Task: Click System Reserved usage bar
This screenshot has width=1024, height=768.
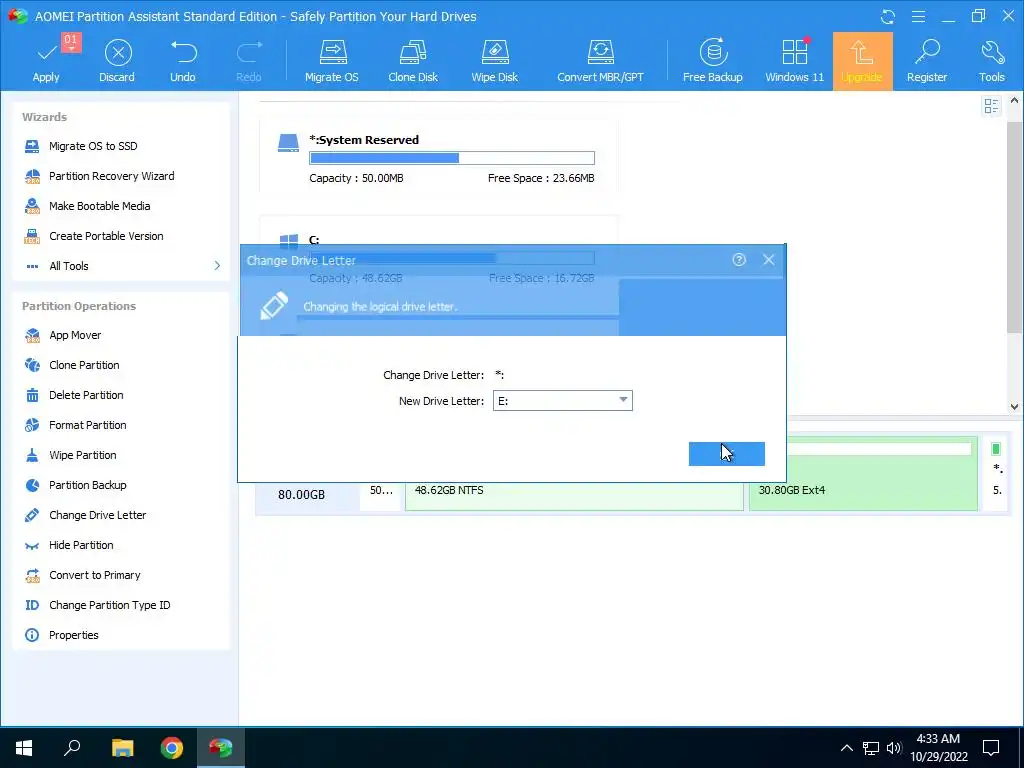Action: tap(452, 158)
